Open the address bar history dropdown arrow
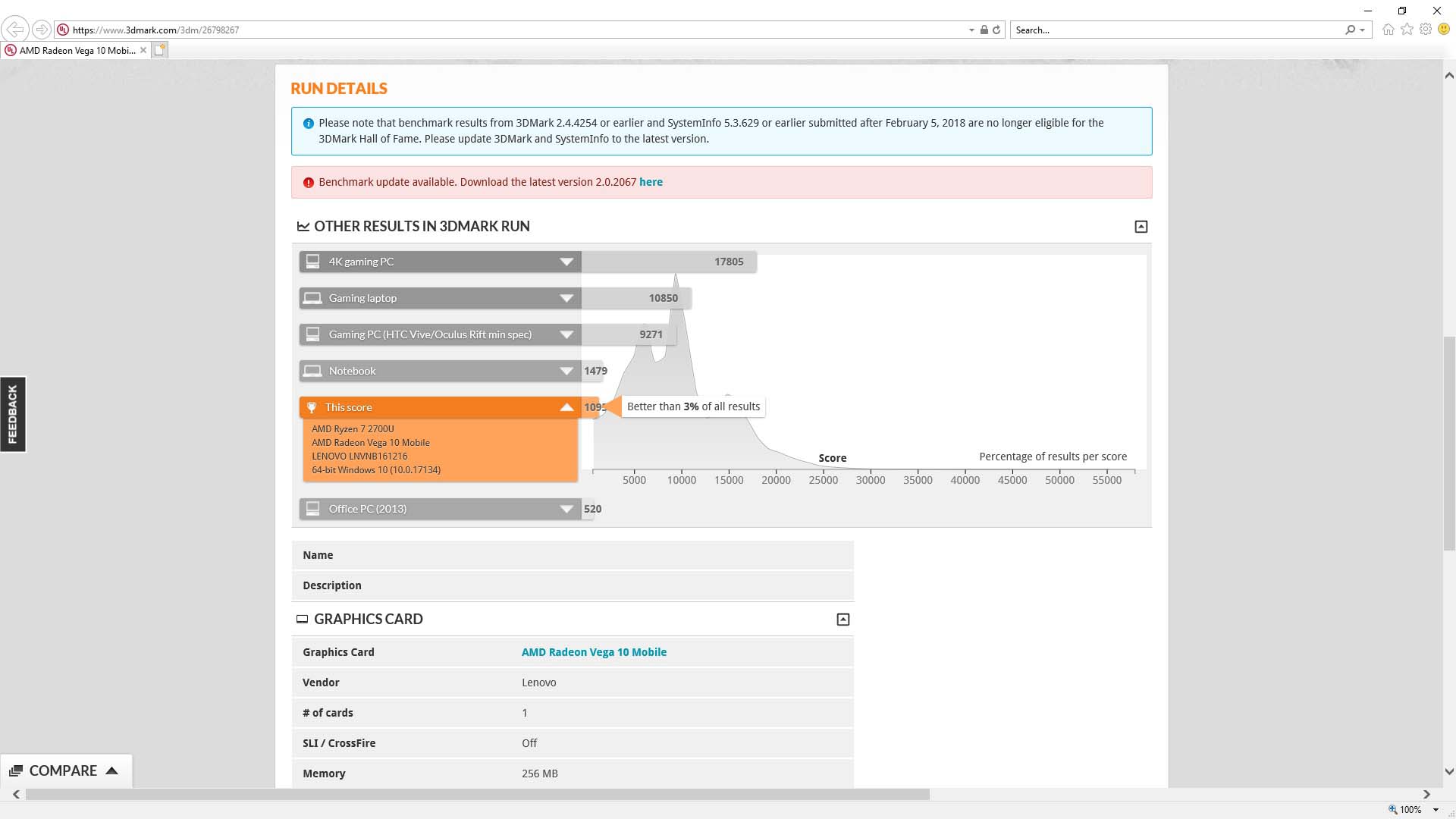Image resolution: width=1456 pixels, height=819 pixels. coord(971,30)
